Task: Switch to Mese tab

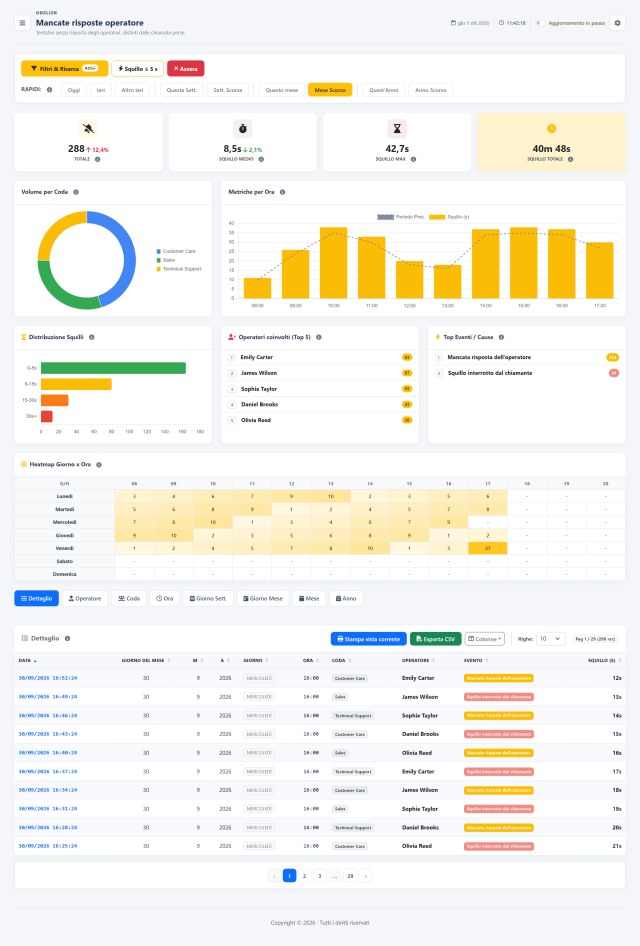Action: point(309,598)
